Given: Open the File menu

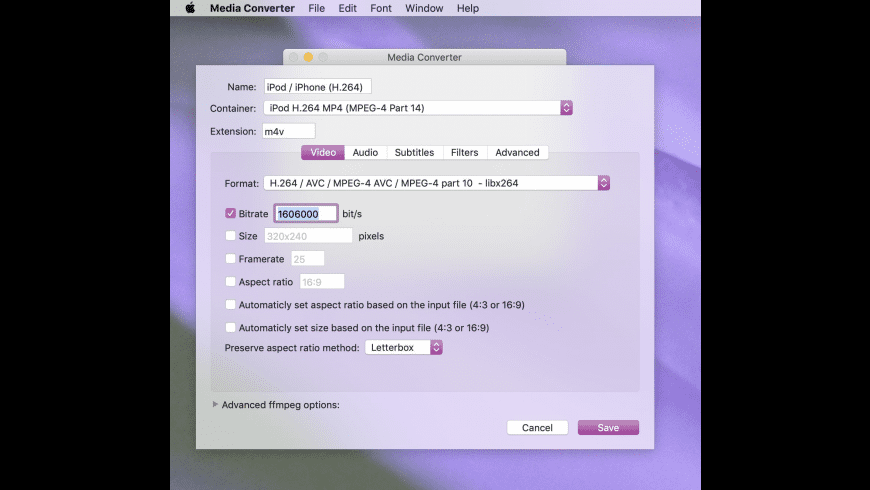Looking at the screenshot, I should 316,8.
